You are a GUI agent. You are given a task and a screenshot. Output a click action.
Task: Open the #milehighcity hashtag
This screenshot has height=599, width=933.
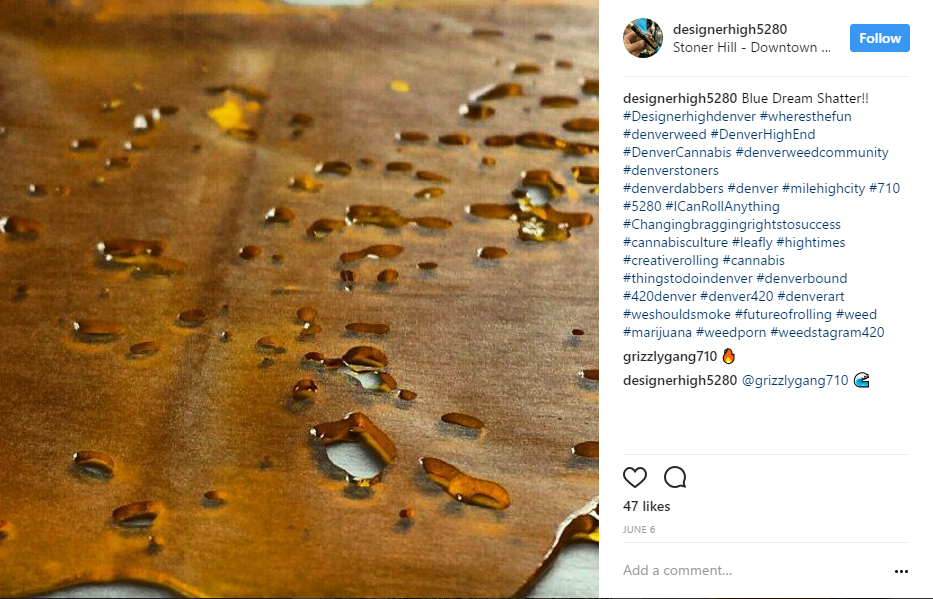[824, 189]
